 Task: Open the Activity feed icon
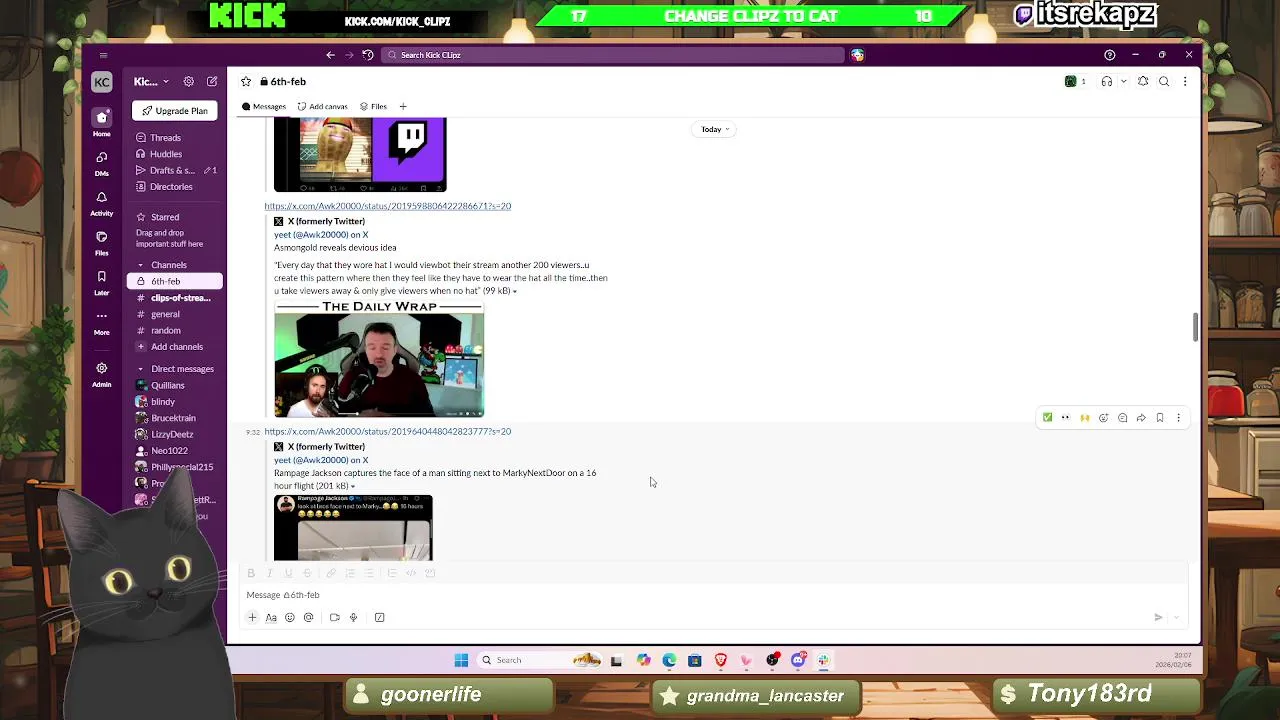pyautogui.click(x=101, y=202)
